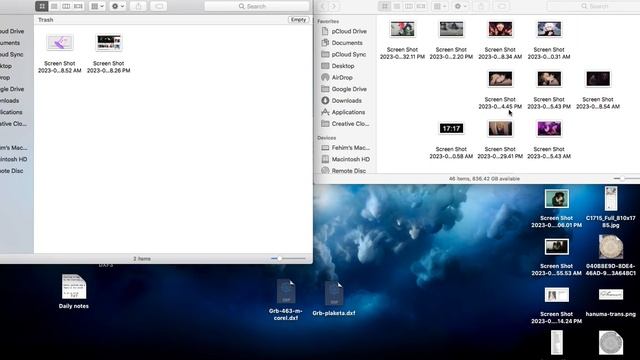Select Screen Shot 2023-0...8.34 AM file
Image resolution: width=640 pixels, height=360 pixels.
500,40
